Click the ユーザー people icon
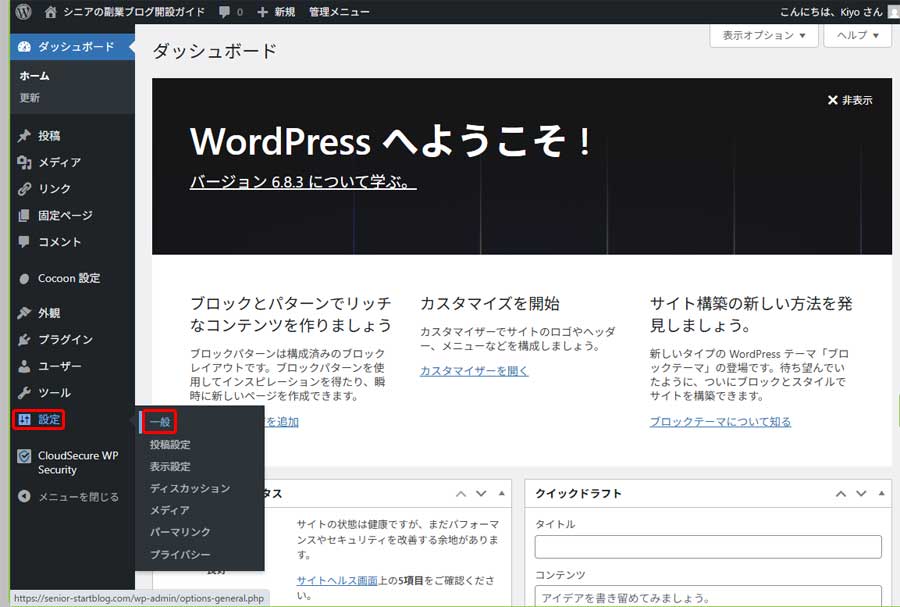Screen dimensions: 900x607 coord(24,365)
